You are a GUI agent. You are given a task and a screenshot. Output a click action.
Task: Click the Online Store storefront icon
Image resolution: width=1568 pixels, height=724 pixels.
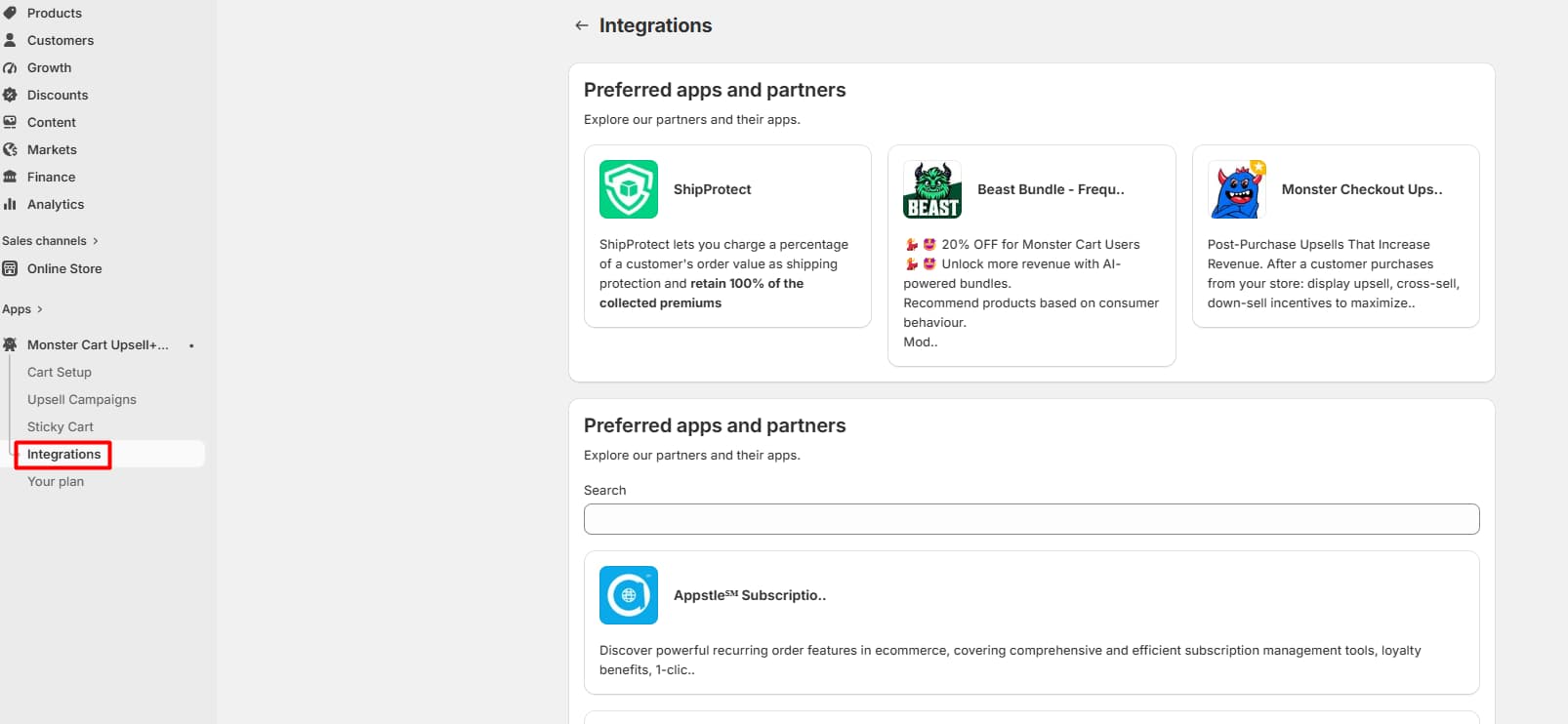coord(10,268)
